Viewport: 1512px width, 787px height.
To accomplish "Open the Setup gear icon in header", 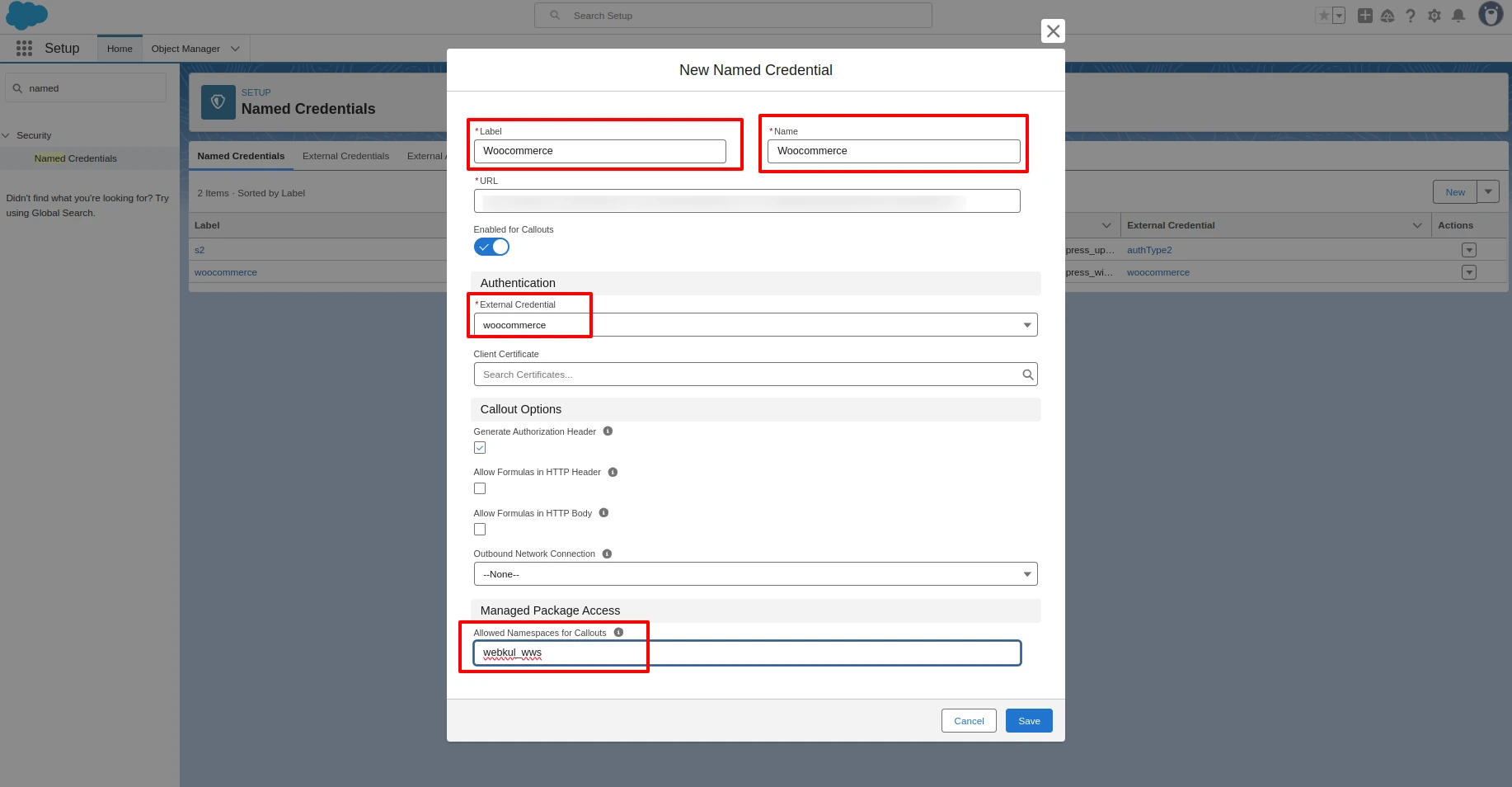I will 1435,15.
